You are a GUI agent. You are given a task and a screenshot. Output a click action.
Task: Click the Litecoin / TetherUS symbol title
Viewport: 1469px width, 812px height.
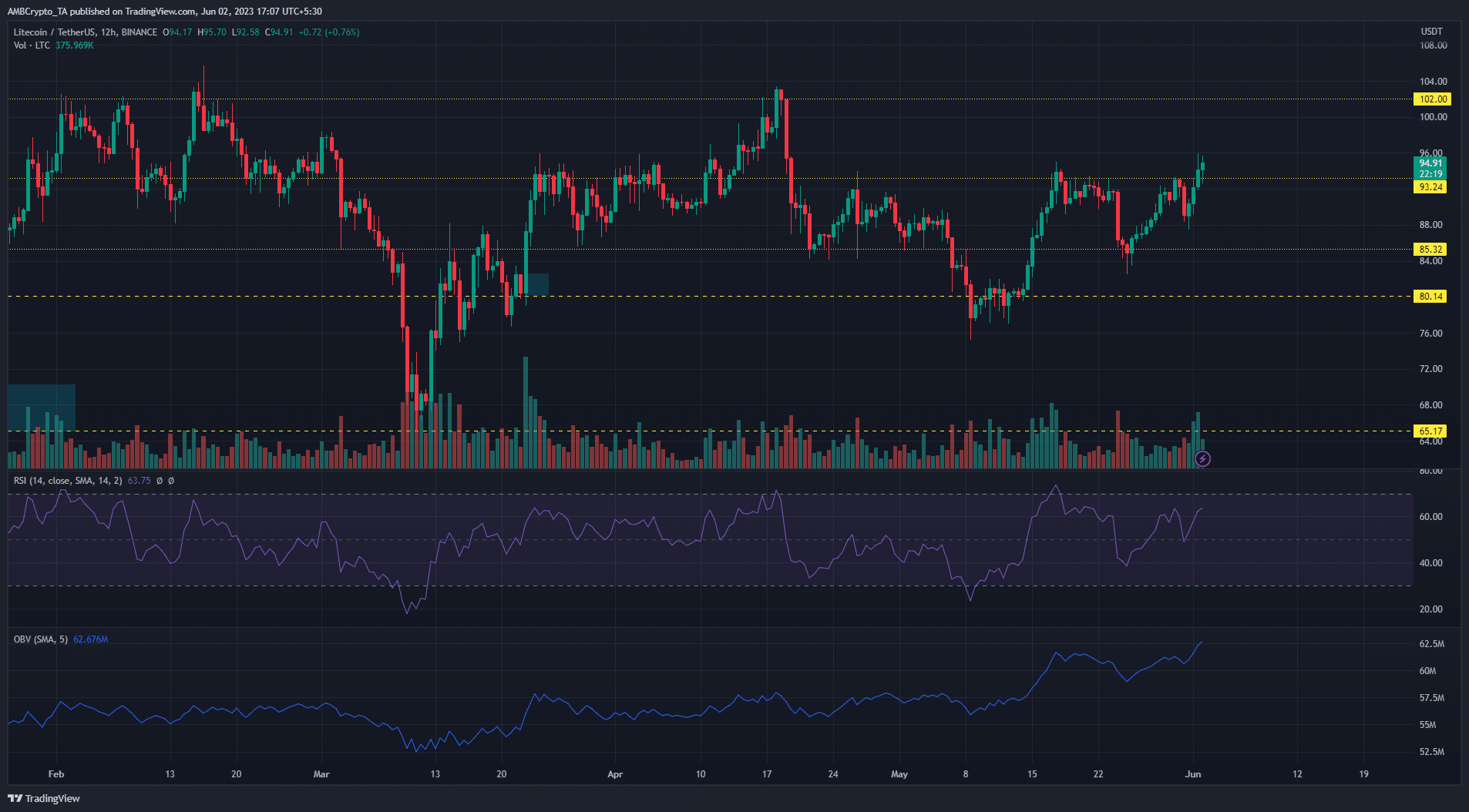pyautogui.click(x=55, y=32)
